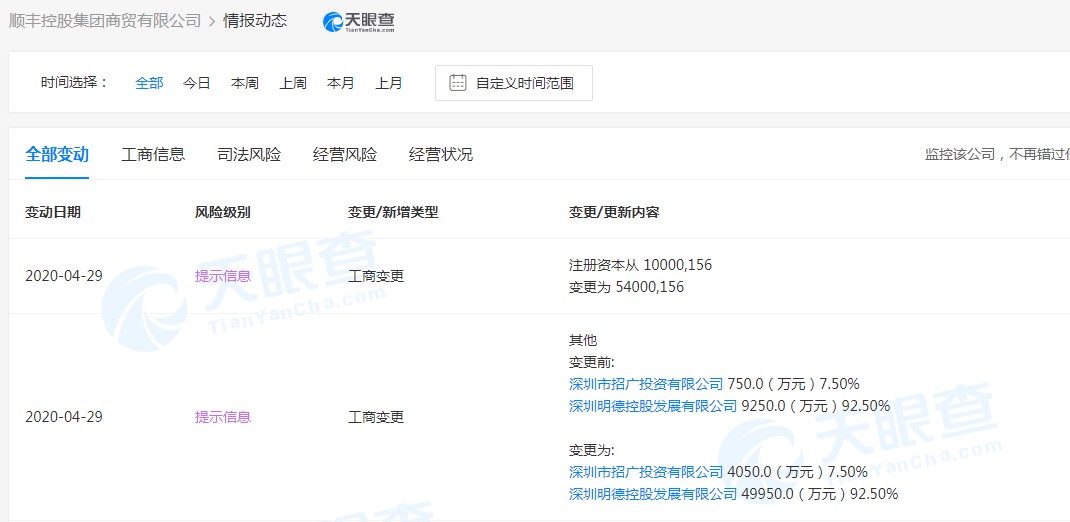This screenshot has width=1070, height=522.
Task: Switch to the 经营状况 tab
Action: point(441,154)
